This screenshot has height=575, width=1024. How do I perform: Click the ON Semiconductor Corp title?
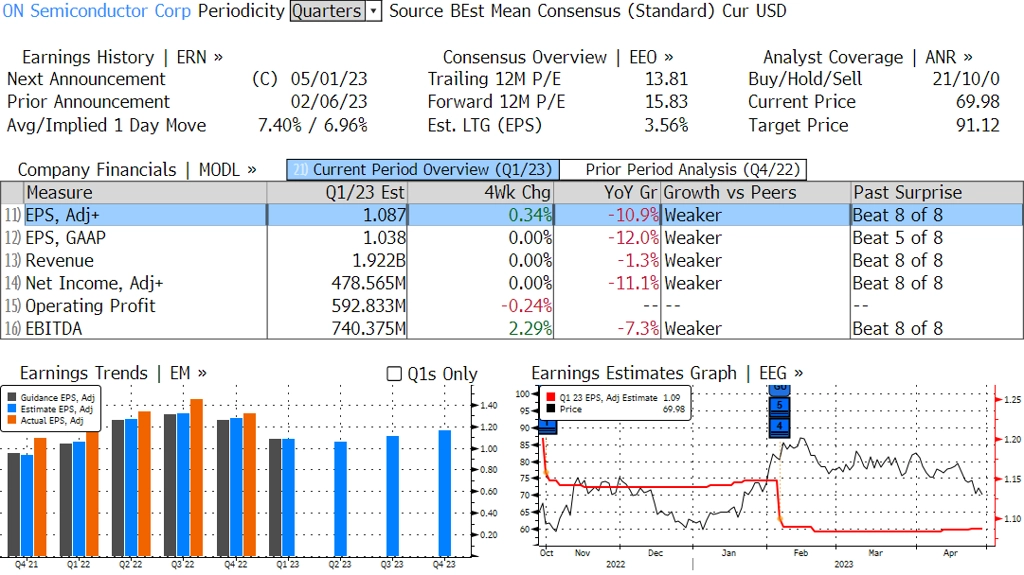click(97, 11)
